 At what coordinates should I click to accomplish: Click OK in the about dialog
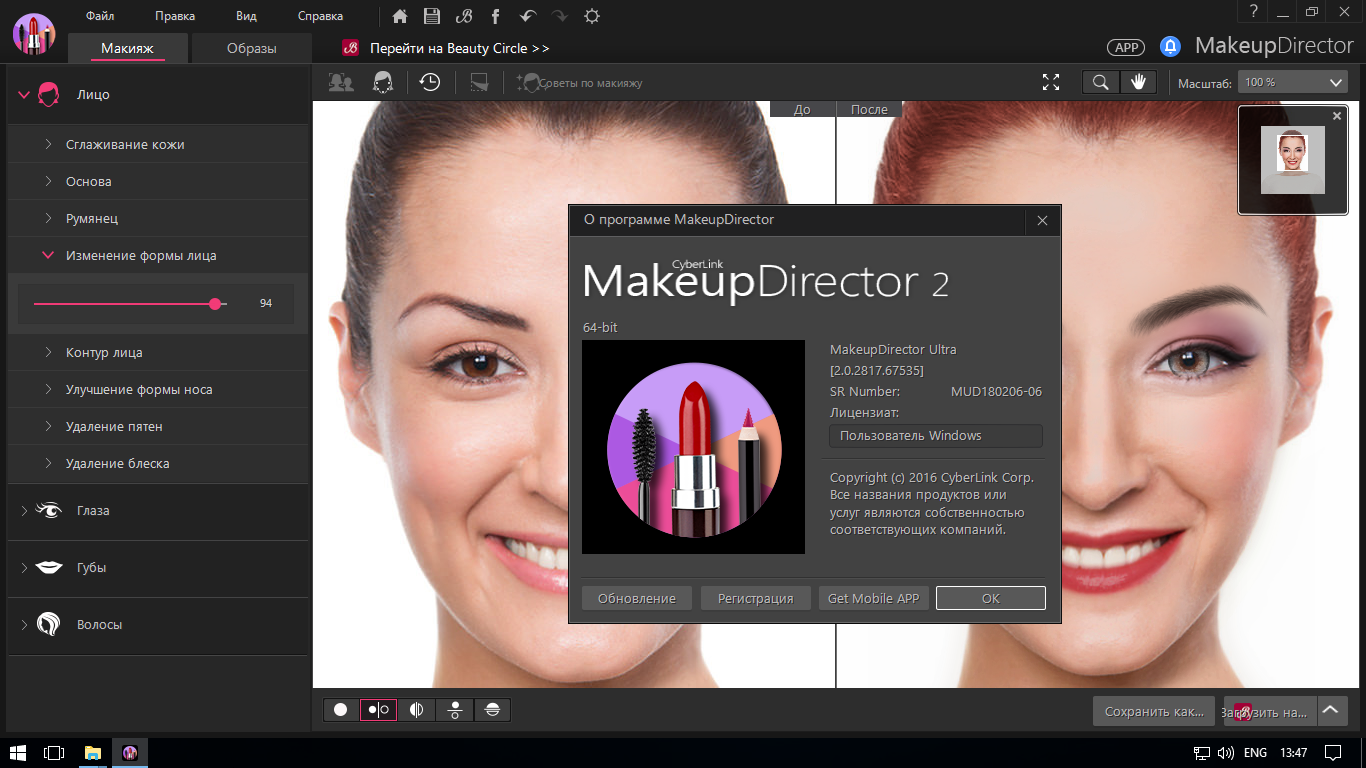tap(990, 598)
